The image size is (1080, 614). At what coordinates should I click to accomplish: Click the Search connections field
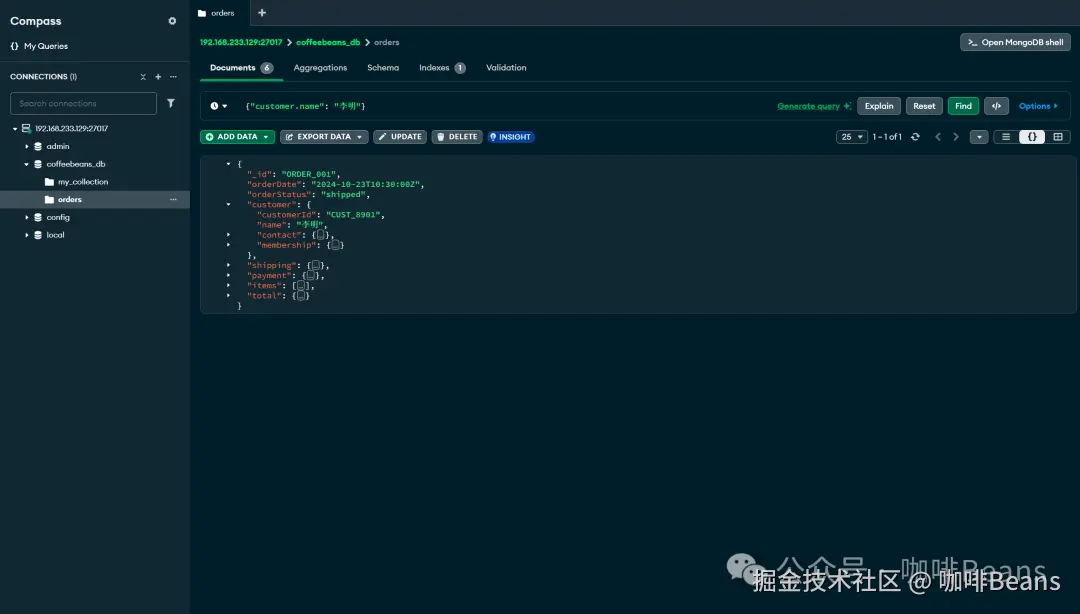83,103
